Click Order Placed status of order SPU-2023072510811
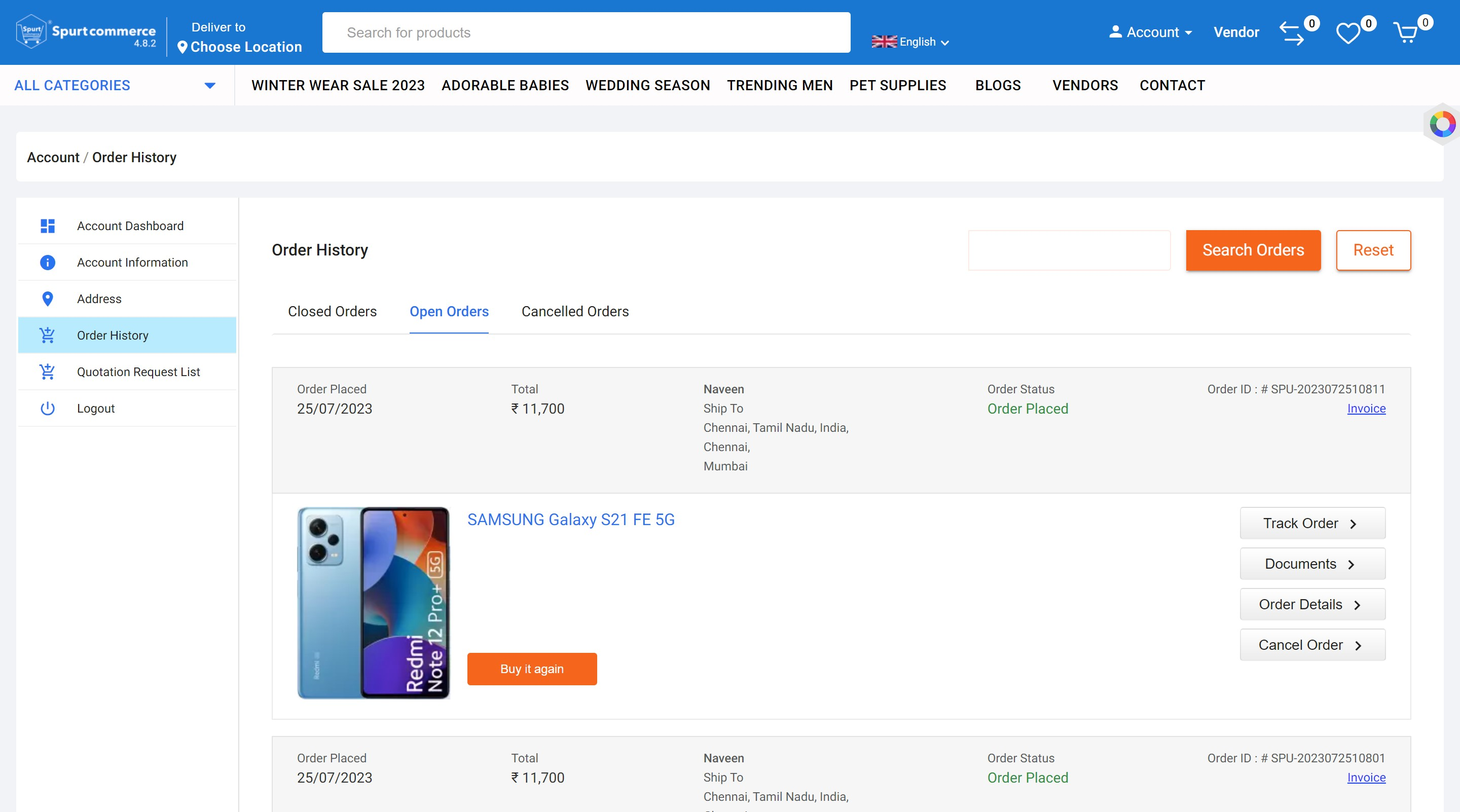The height and width of the screenshot is (812, 1460). click(x=1028, y=409)
